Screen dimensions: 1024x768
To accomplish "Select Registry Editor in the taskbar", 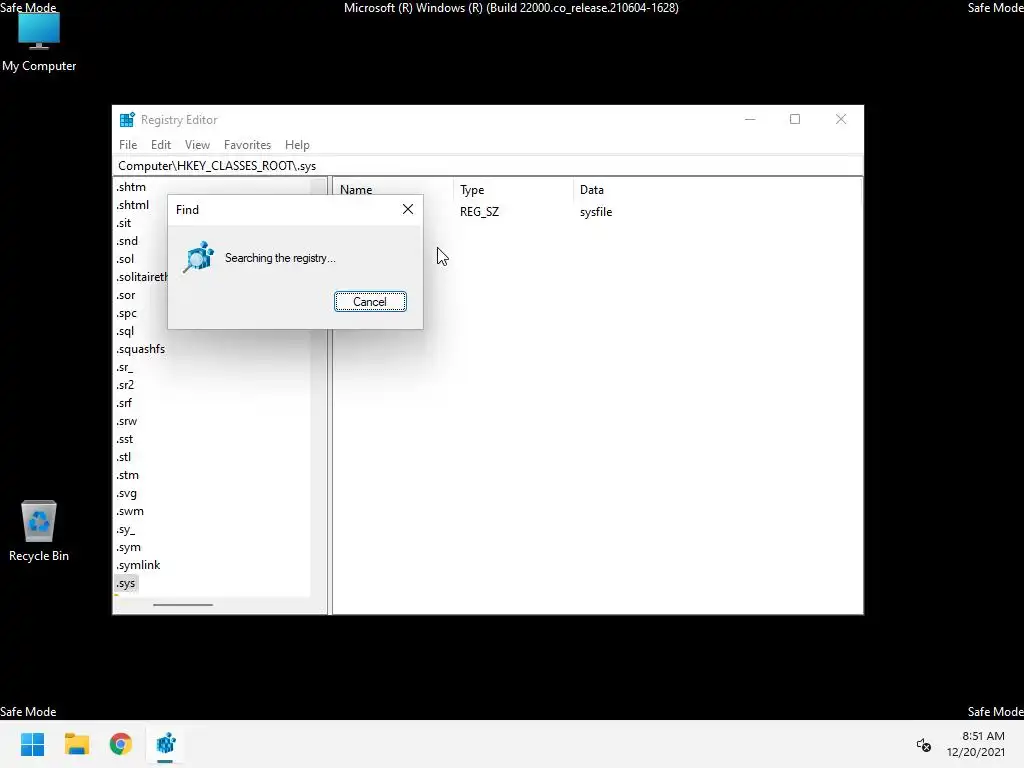I will click(165, 744).
